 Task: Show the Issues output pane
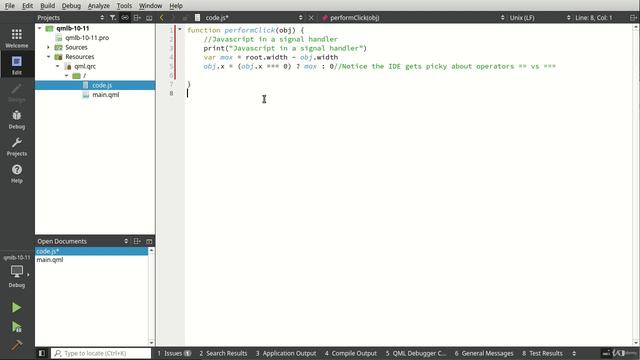[x=174, y=353]
